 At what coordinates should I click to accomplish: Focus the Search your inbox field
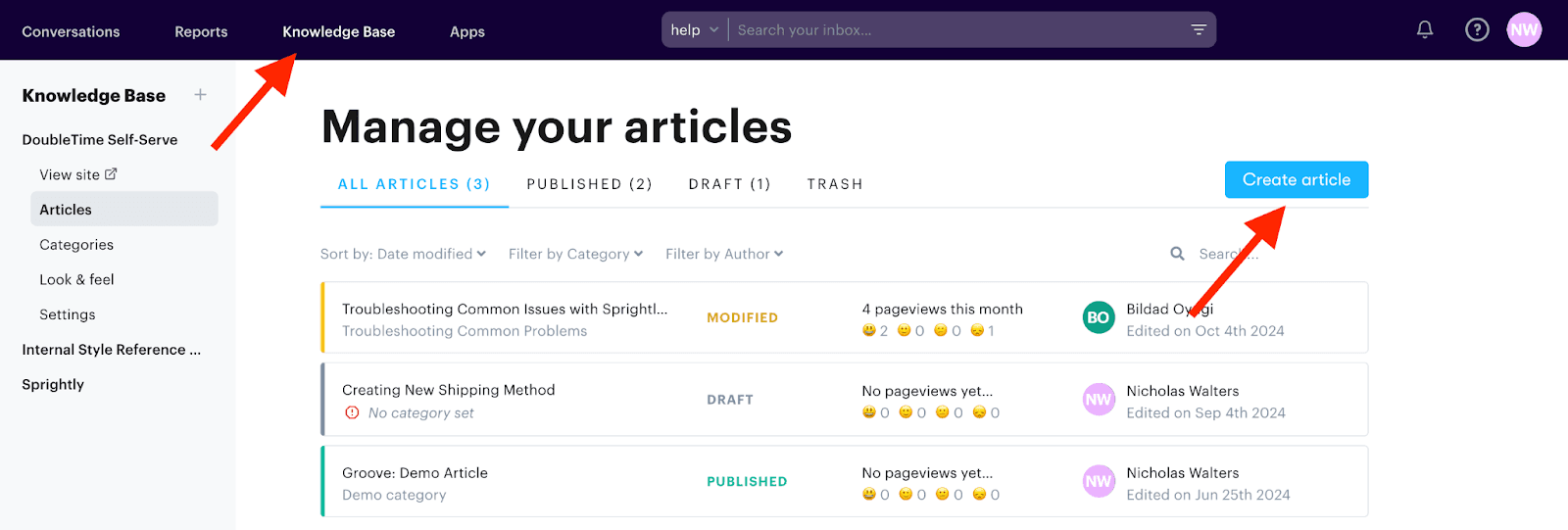[955, 29]
